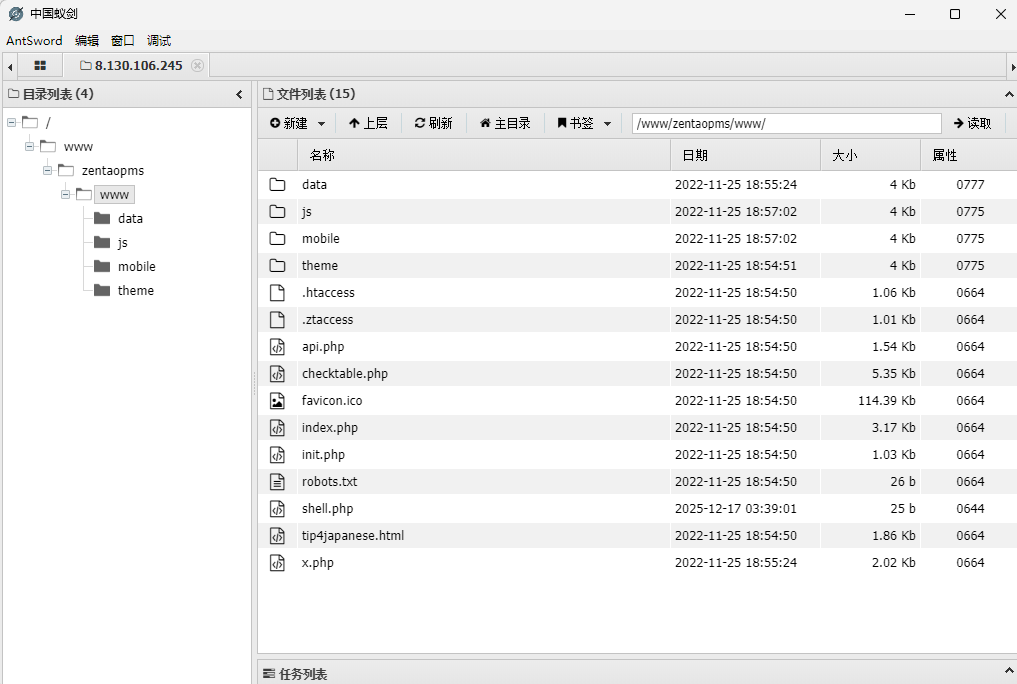
Task: Click the robots.txt document icon
Action: pos(277,481)
